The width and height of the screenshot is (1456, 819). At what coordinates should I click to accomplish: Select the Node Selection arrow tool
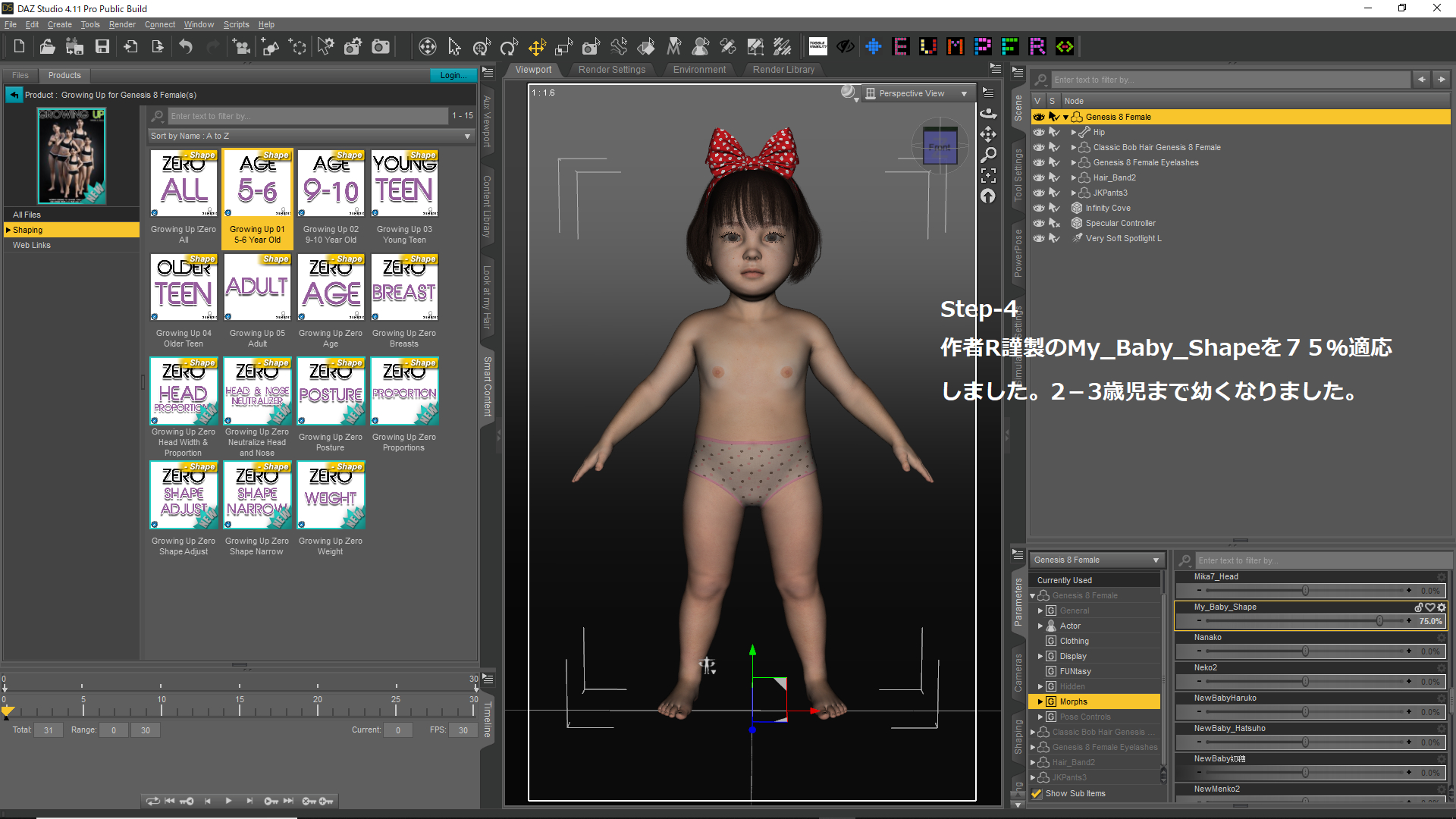pyautogui.click(x=454, y=47)
